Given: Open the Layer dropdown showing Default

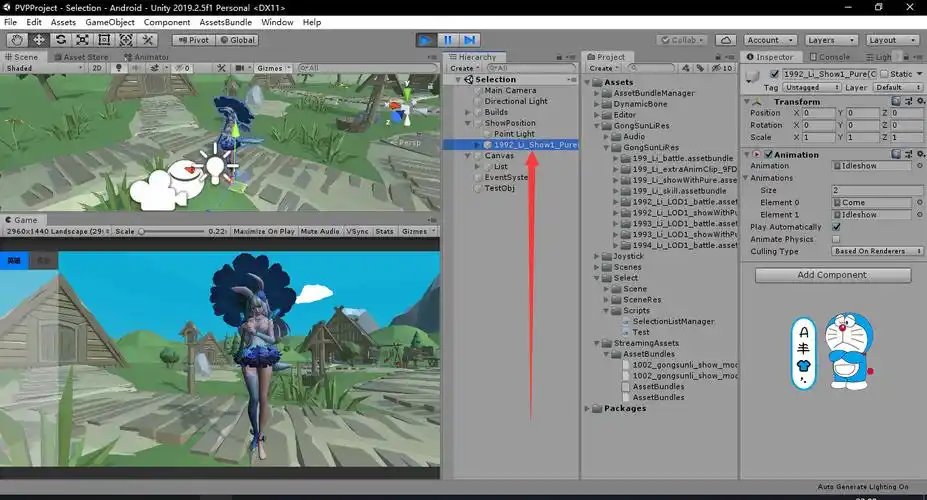Looking at the screenshot, I should 897,87.
